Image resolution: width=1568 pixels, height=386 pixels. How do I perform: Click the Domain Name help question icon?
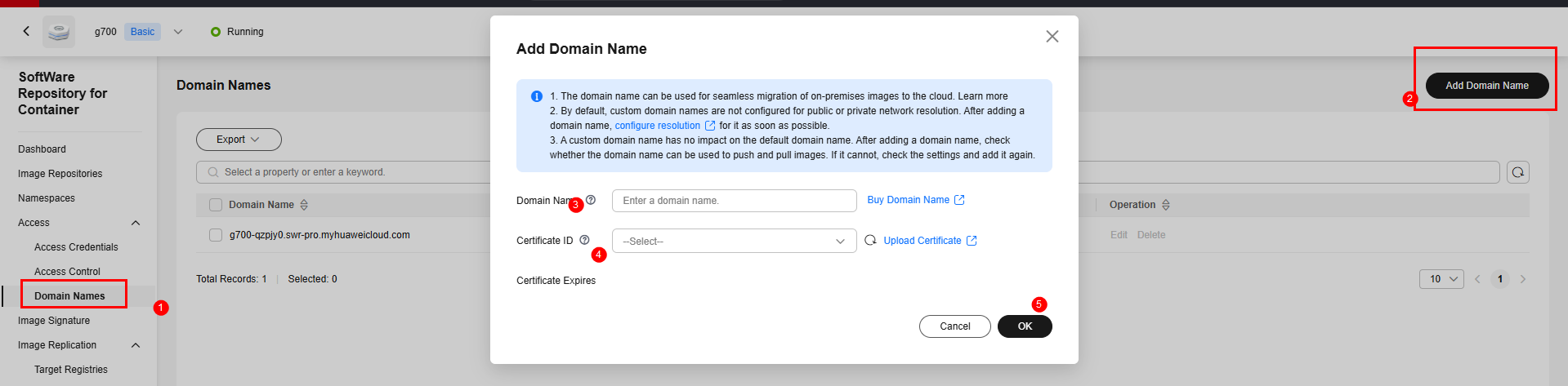tap(591, 200)
